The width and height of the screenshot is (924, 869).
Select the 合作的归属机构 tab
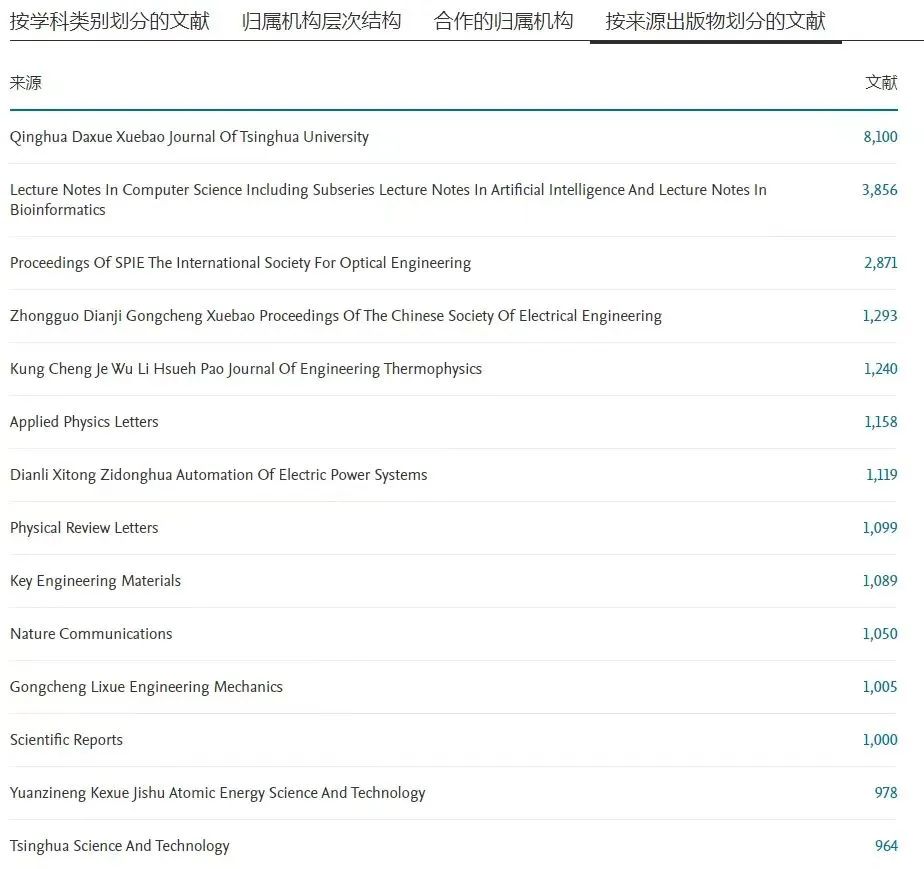[503, 21]
